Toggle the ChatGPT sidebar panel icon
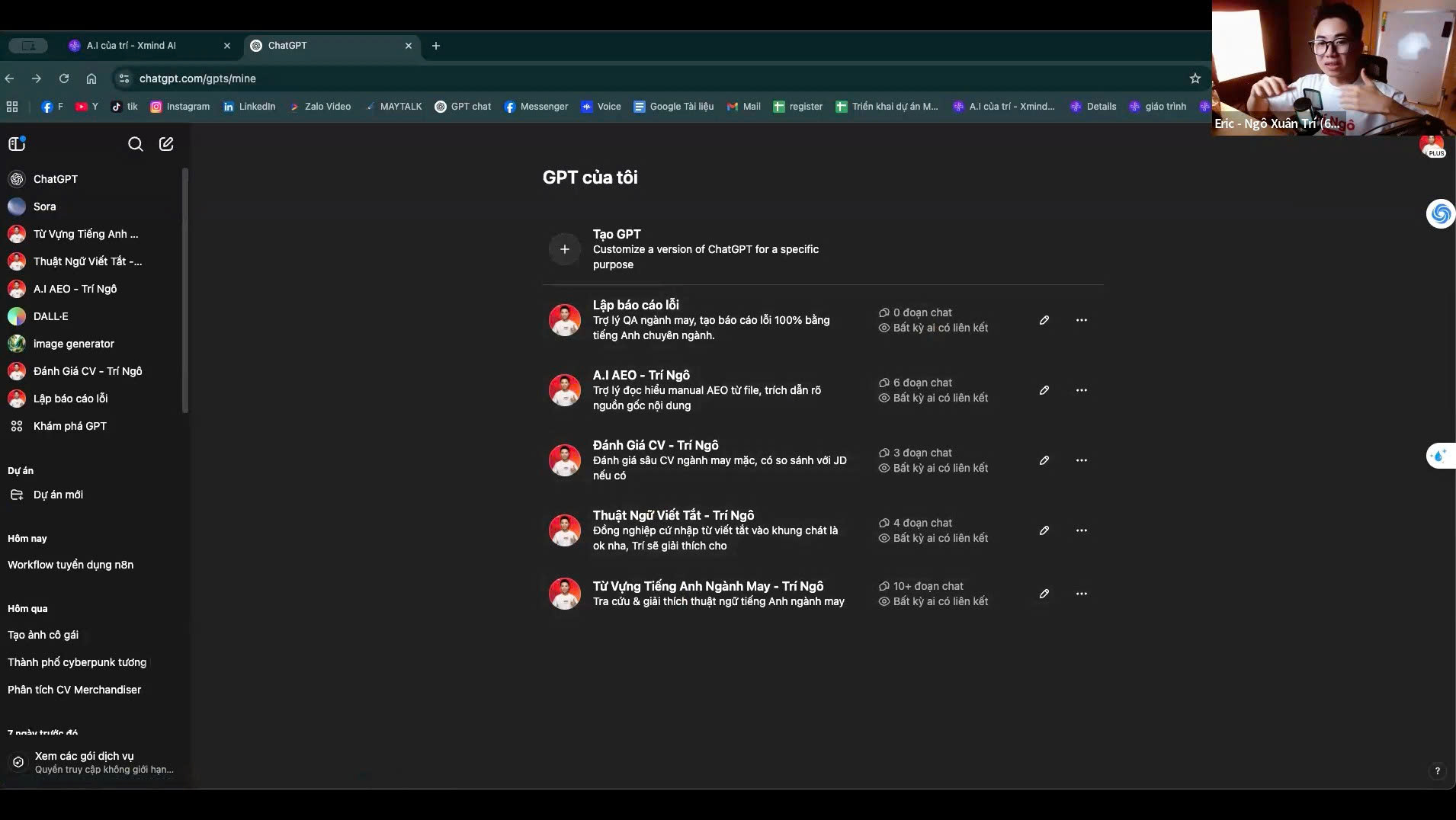The width and height of the screenshot is (1456, 820). [17, 144]
